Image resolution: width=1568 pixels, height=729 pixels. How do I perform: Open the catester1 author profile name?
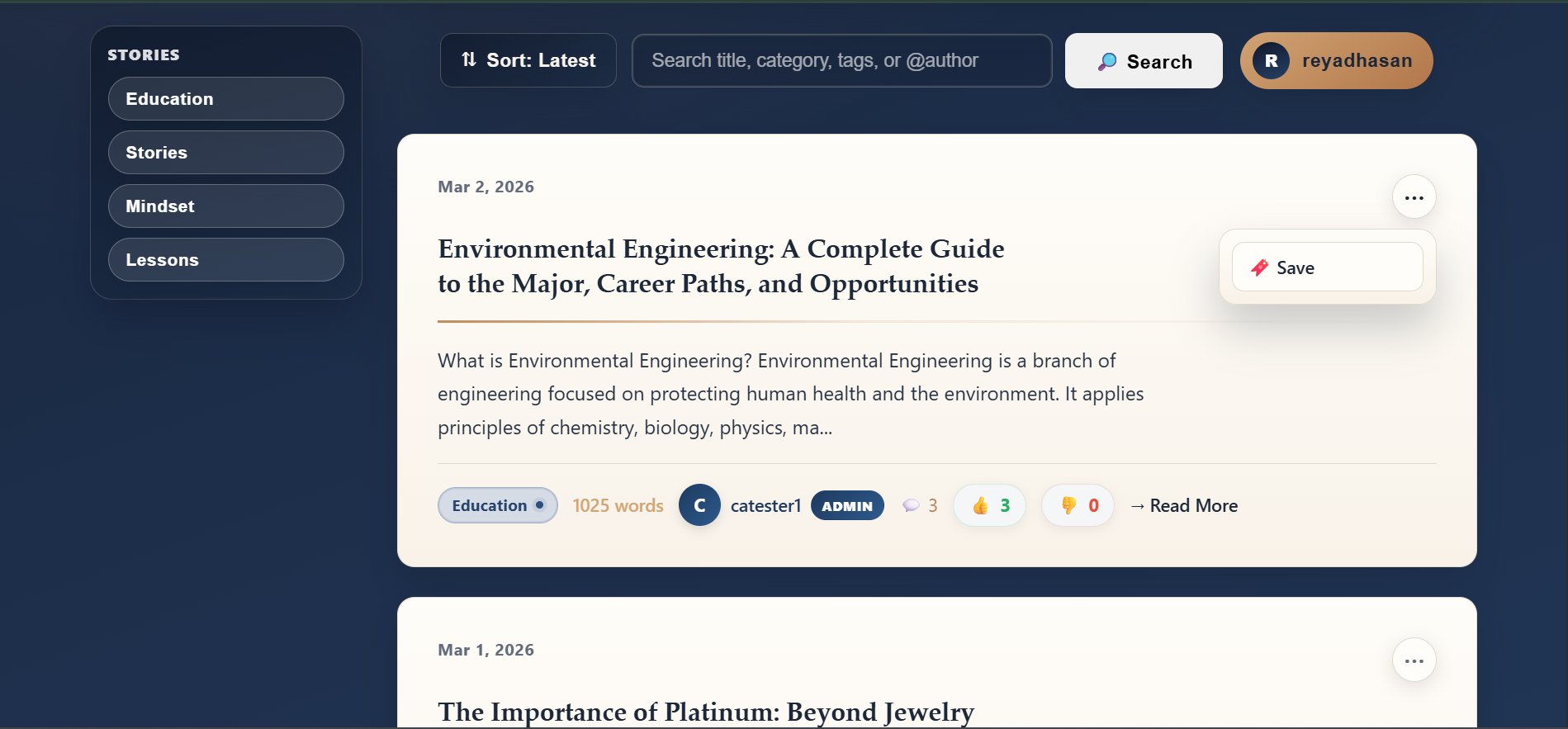point(765,505)
